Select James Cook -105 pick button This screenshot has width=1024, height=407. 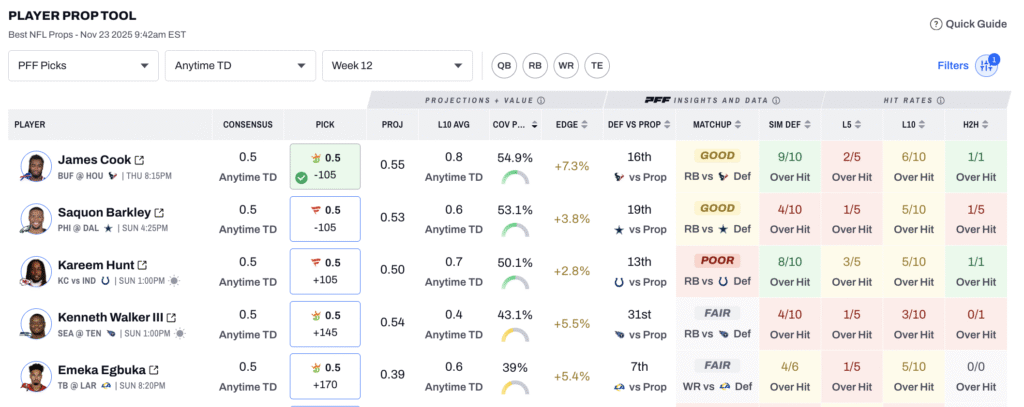[x=325, y=167]
